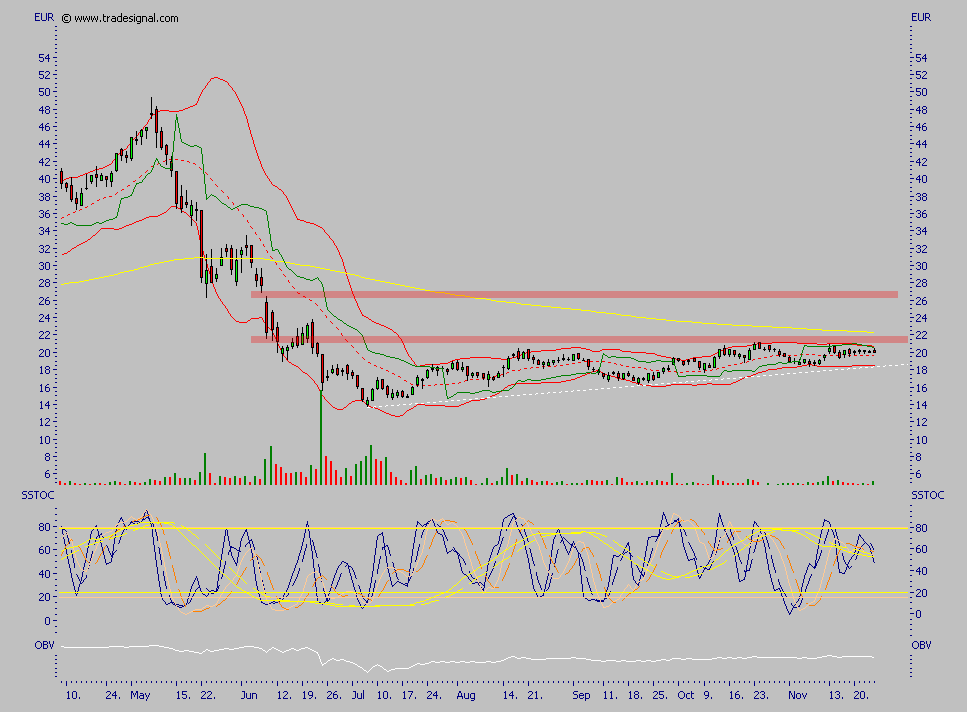Click the May label on the time axis
This screenshot has height=712, width=967.
click(x=141, y=693)
